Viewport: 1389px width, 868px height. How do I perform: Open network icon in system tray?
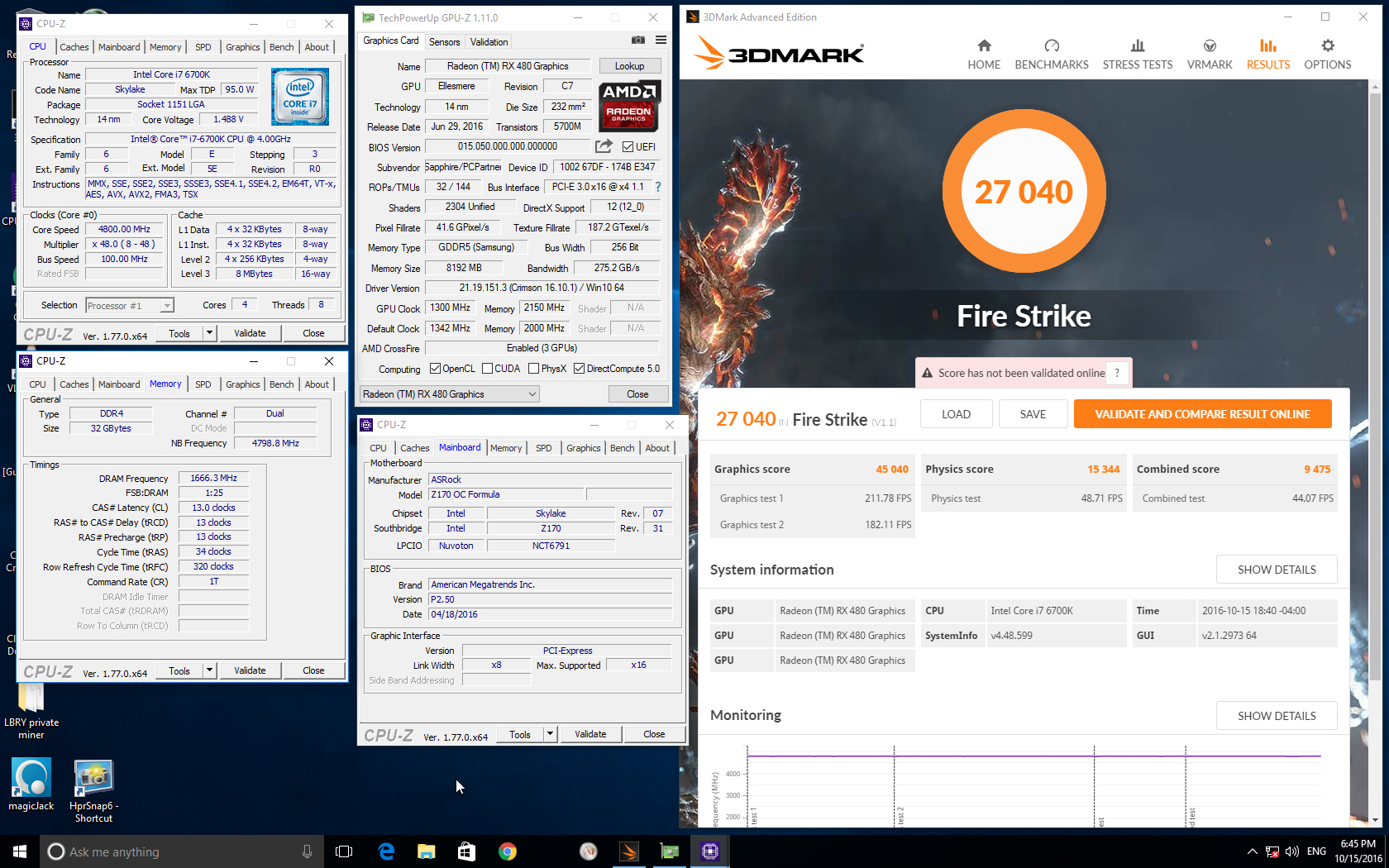[1272, 851]
